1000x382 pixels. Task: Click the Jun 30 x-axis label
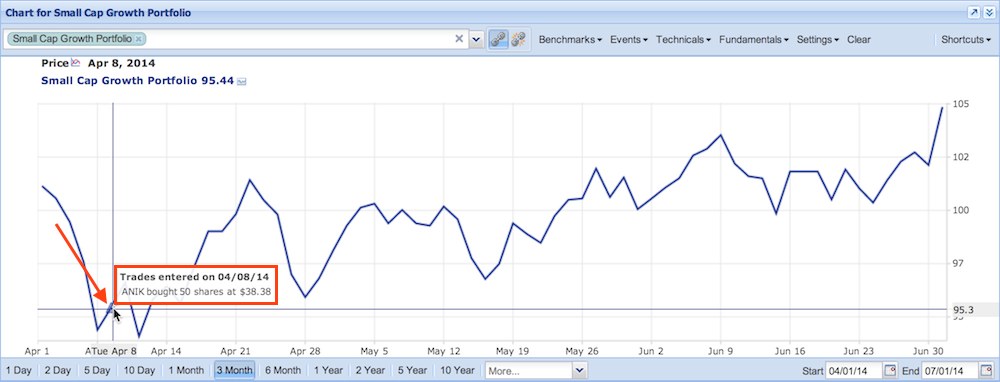pyautogui.click(x=928, y=351)
